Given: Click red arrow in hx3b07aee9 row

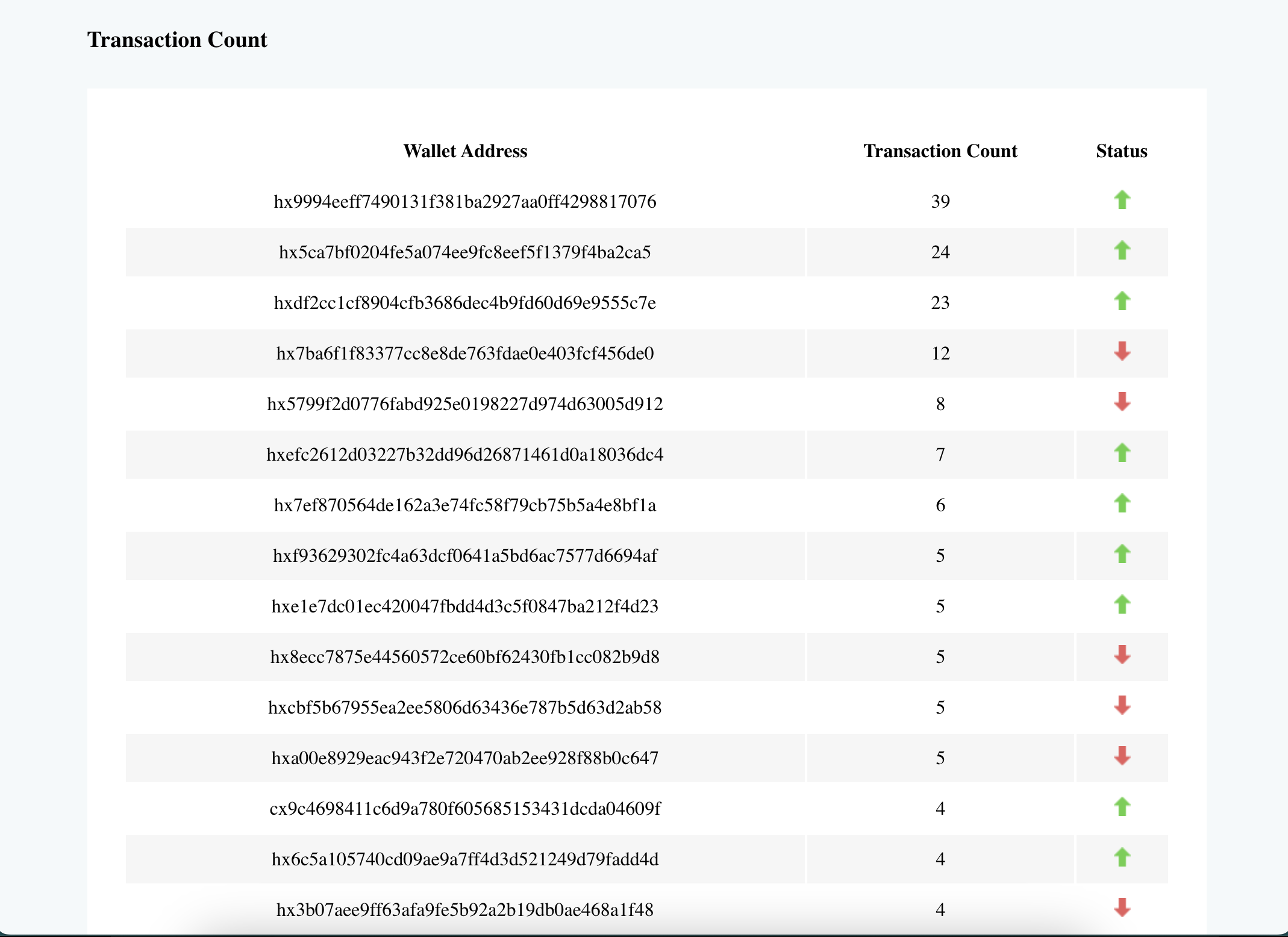Looking at the screenshot, I should [x=1121, y=908].
